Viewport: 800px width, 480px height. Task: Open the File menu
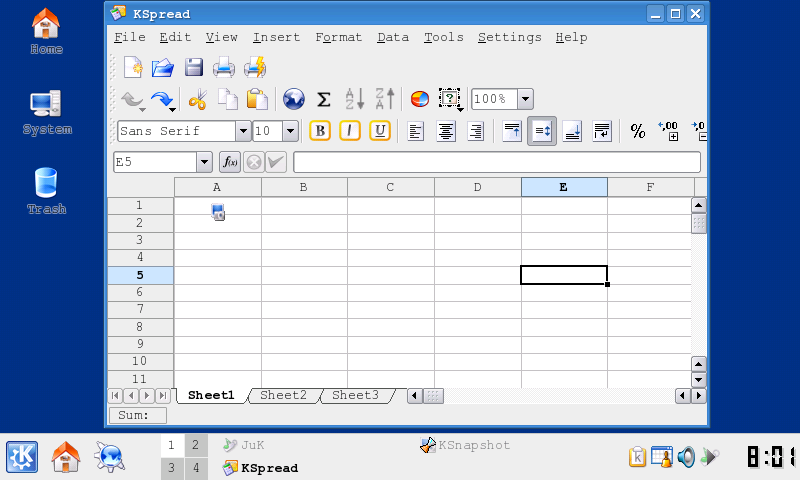tap(130, 37)
